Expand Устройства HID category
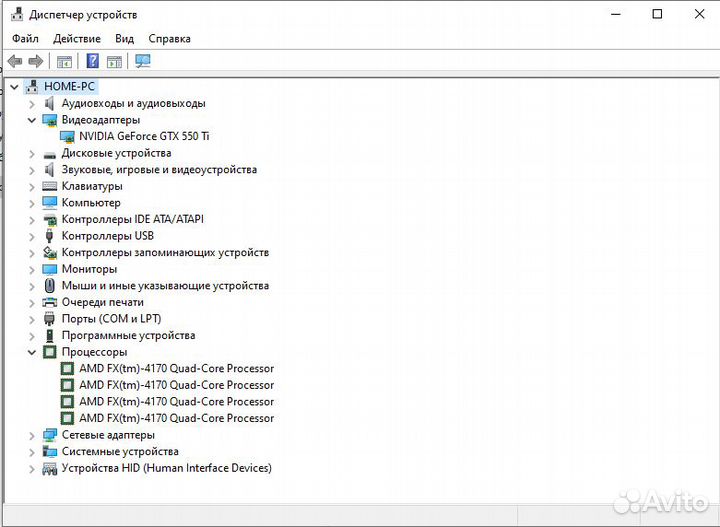 click(x=32, y=469)
